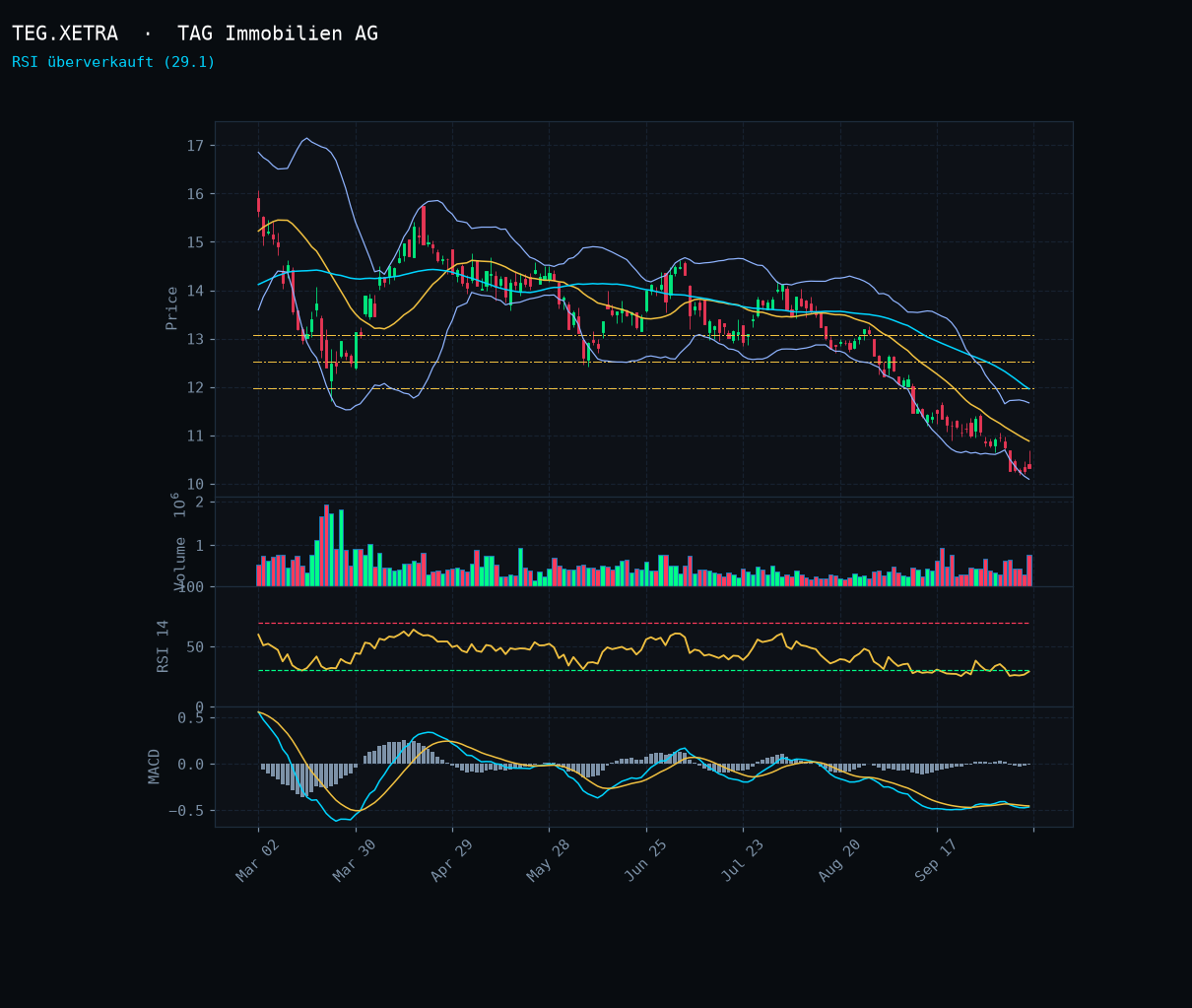Click the MACD tick label 0.5

pyautogui.click(x=190, y=718)
